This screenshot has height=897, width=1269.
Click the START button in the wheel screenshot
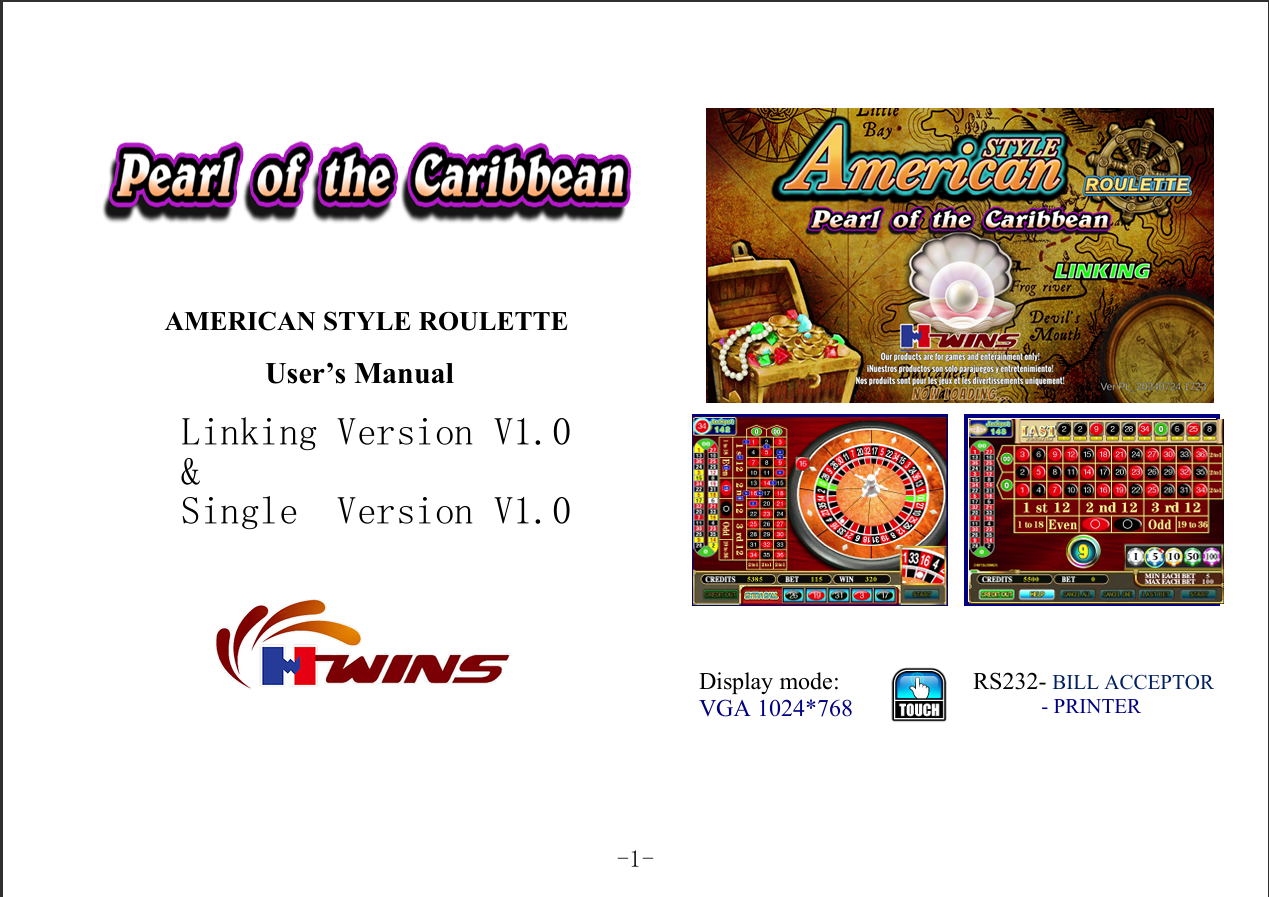(921, 595)
